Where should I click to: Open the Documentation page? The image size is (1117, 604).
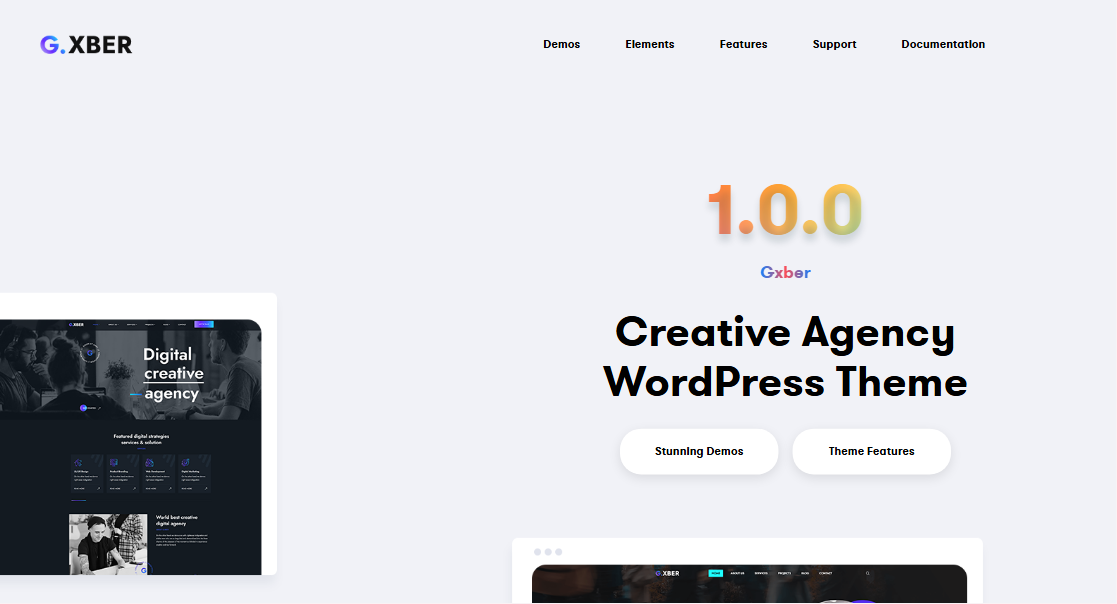coord(943,44)
